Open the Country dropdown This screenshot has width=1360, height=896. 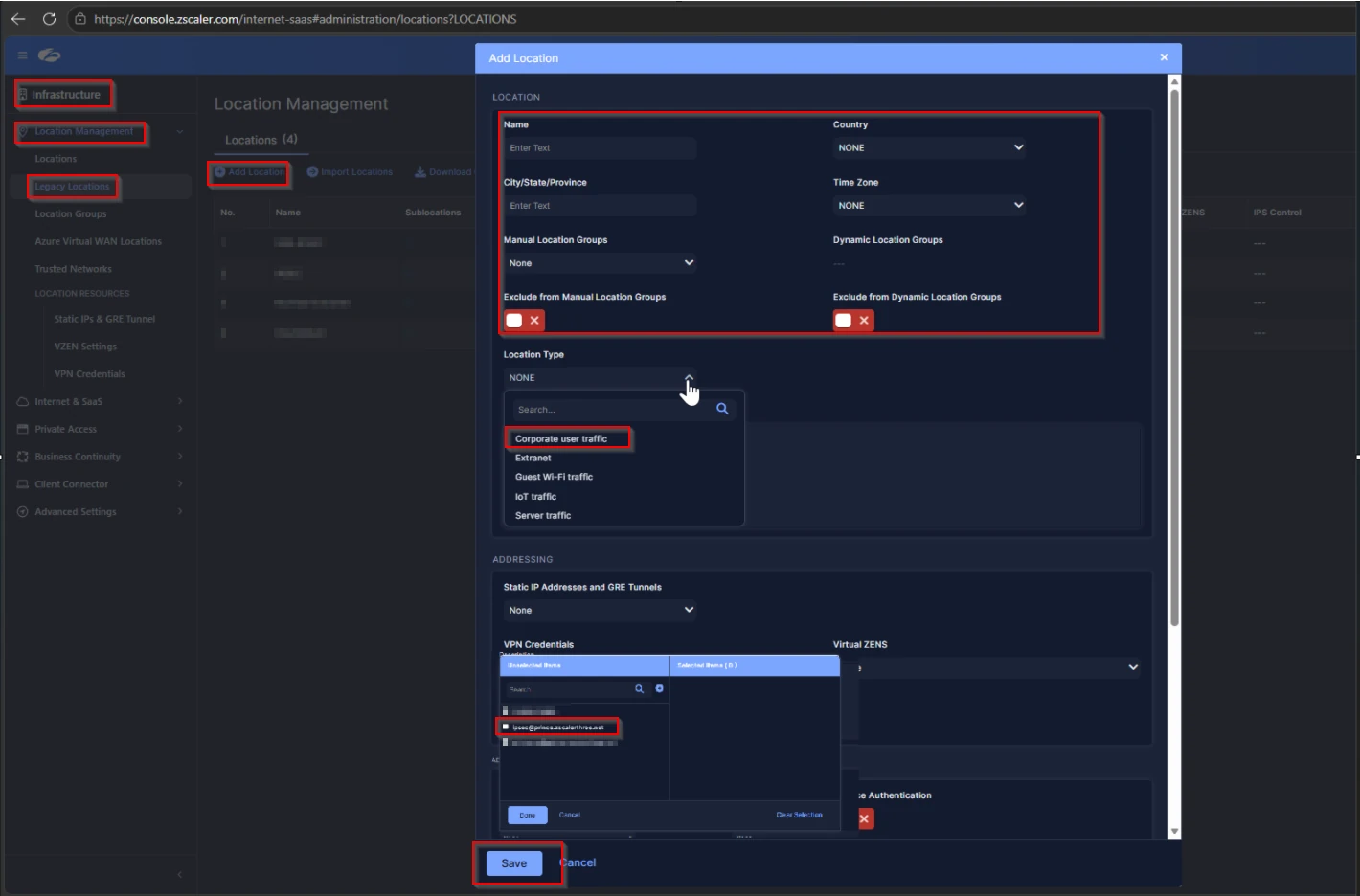click(x=929, y=147)
